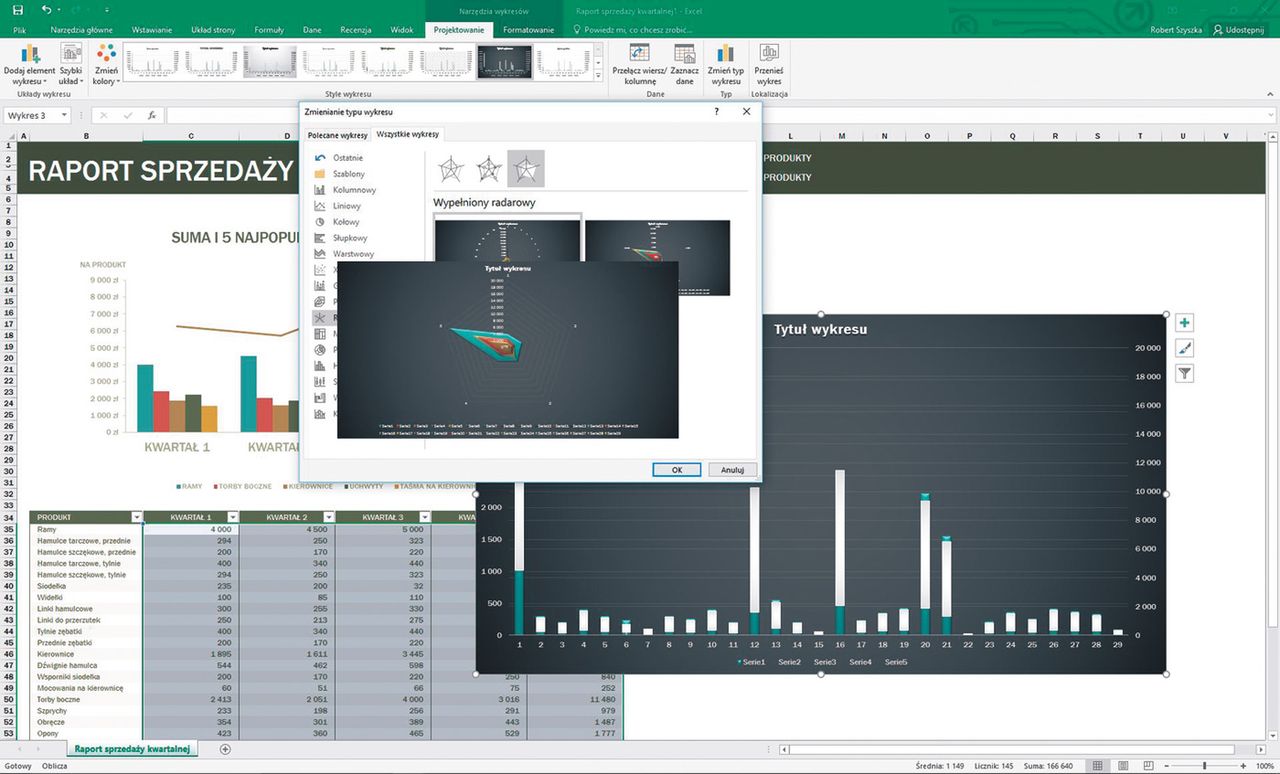
Task: Click the zoom slider handle
Action: (x=1204, y=766)
